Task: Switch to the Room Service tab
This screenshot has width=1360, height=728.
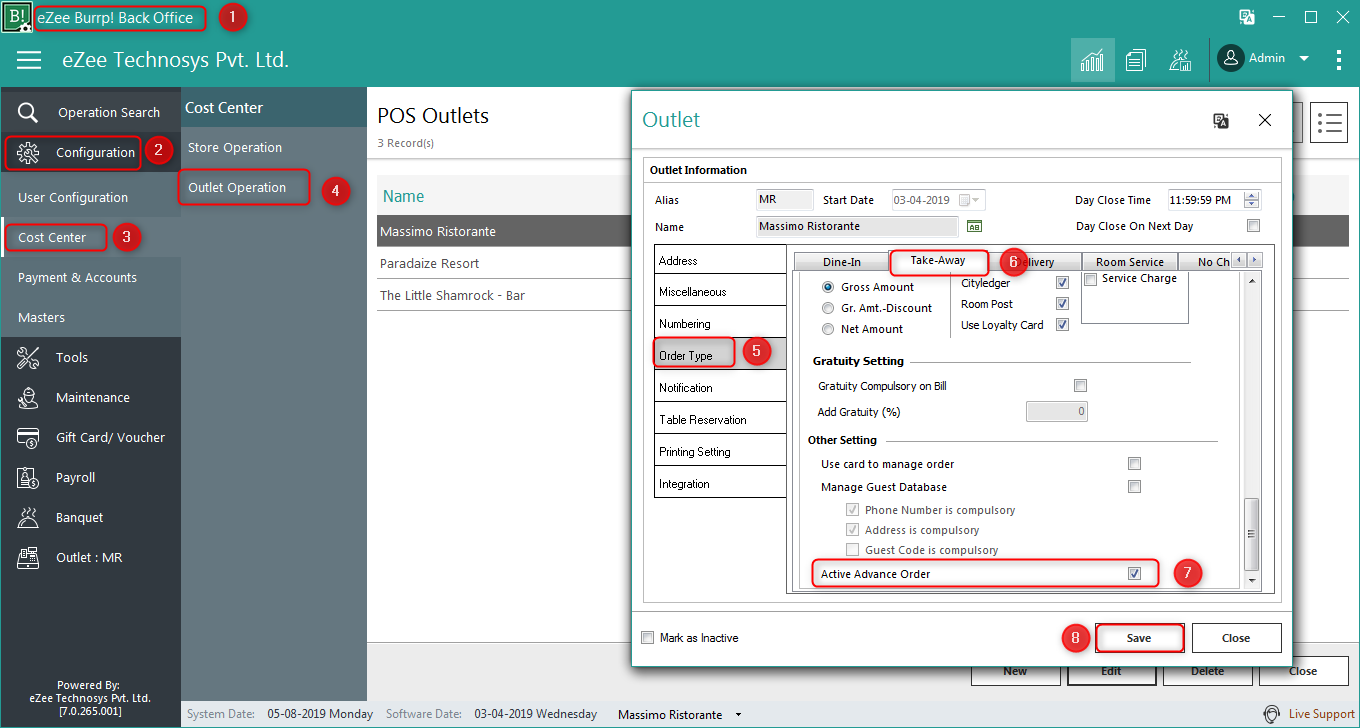Action: coord(1130,262)
